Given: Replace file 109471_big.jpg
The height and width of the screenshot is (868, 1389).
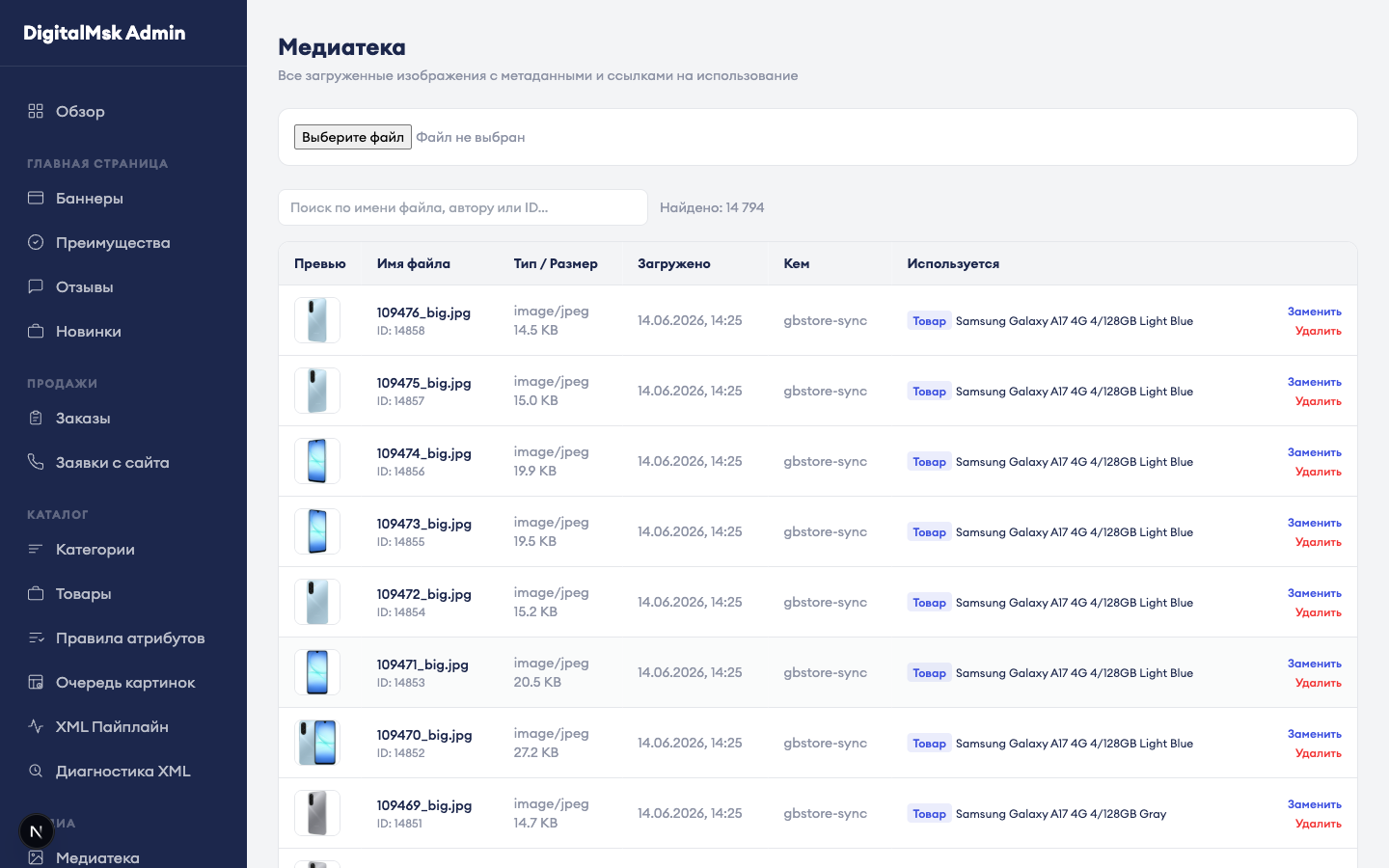Looking at the screenshot, I should (x=1315, y=664).
